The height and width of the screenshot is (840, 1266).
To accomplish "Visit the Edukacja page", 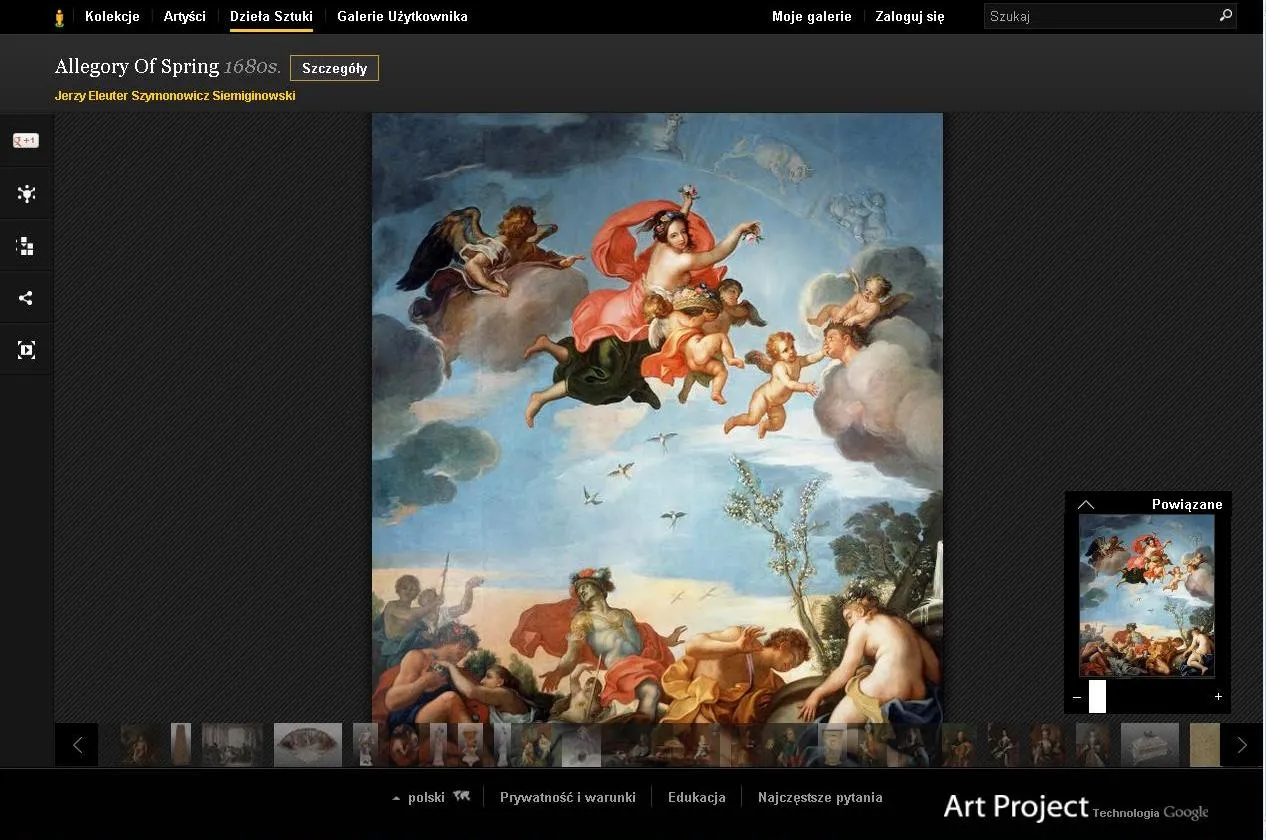I will click(696, 797).
